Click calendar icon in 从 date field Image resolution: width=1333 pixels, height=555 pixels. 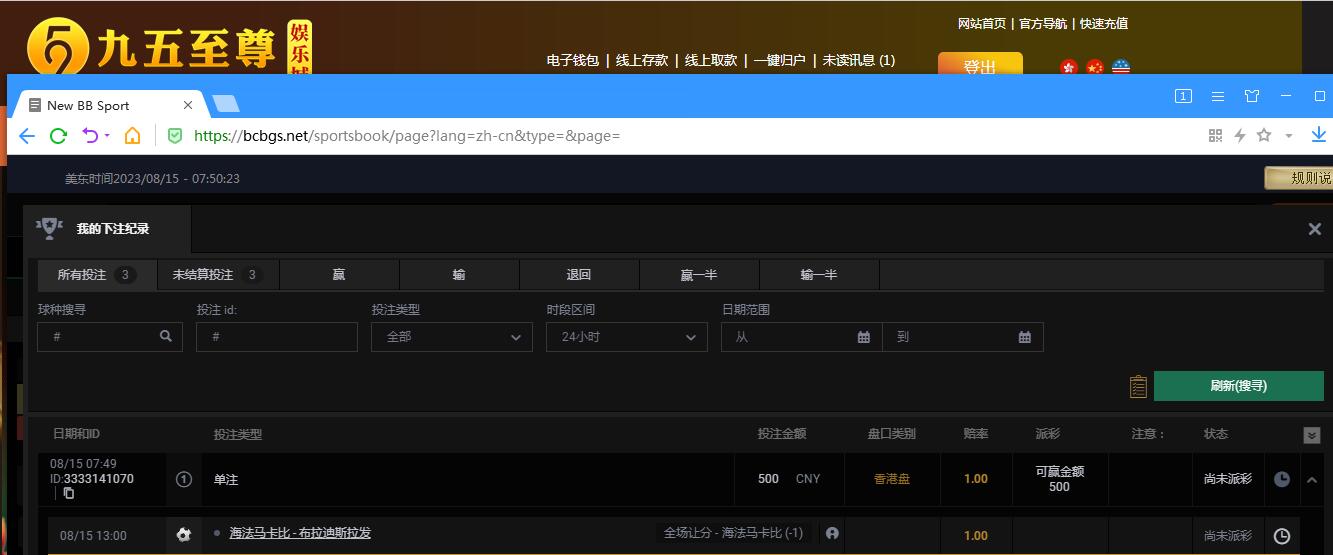864,337
